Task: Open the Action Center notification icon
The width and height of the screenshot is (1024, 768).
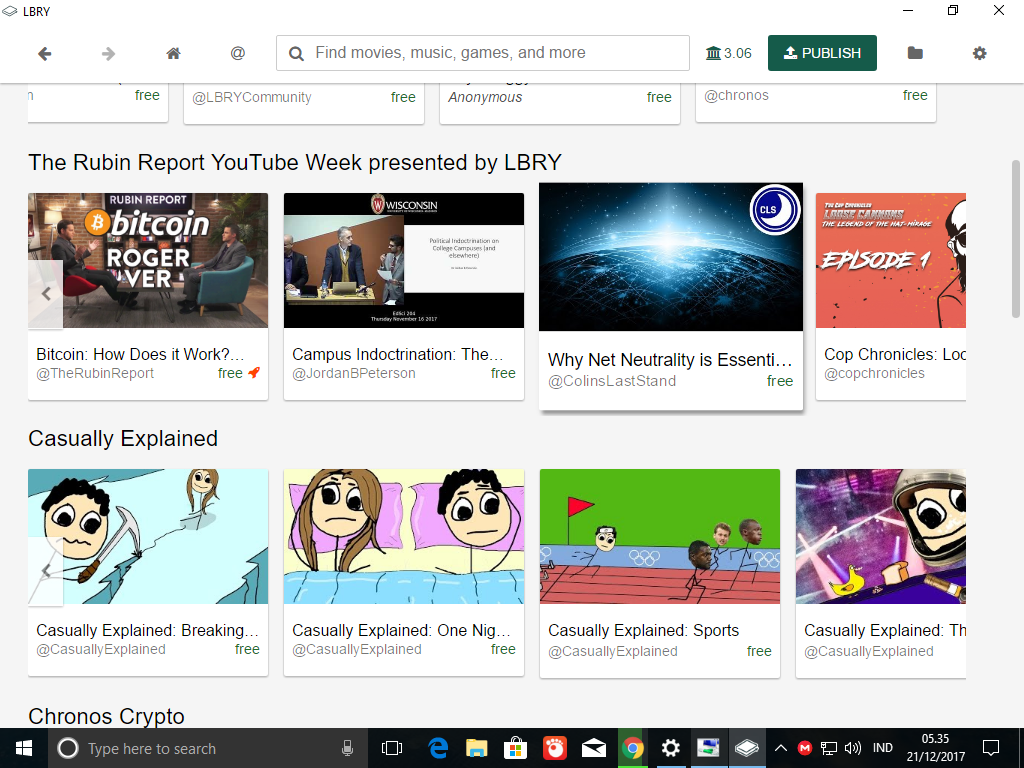Action: pos(991,748)
